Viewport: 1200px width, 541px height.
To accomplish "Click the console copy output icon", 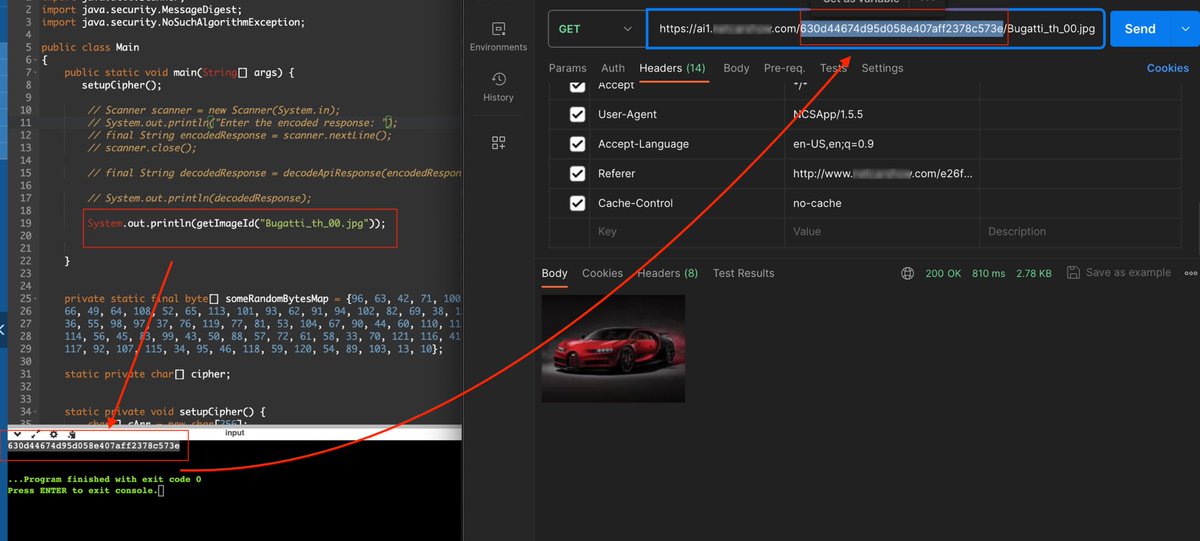I will tap(71, 434).
